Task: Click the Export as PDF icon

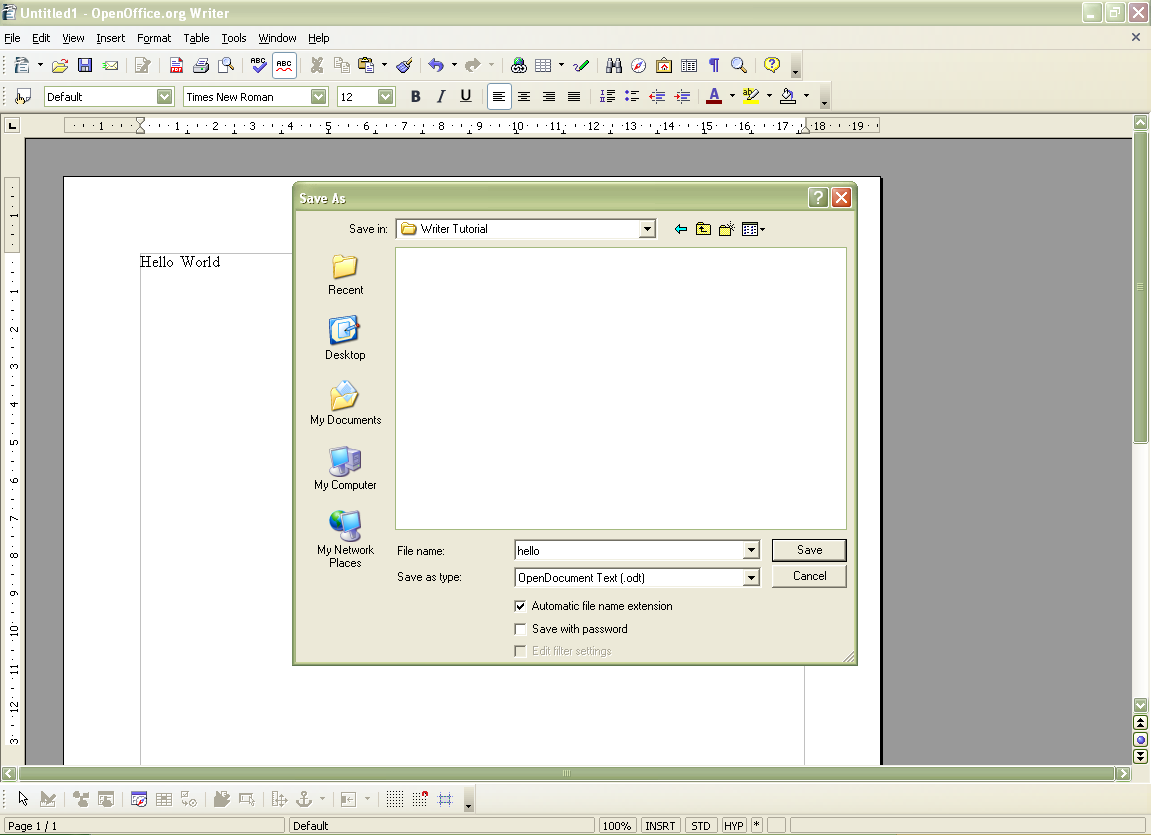Action: (176, 65)
